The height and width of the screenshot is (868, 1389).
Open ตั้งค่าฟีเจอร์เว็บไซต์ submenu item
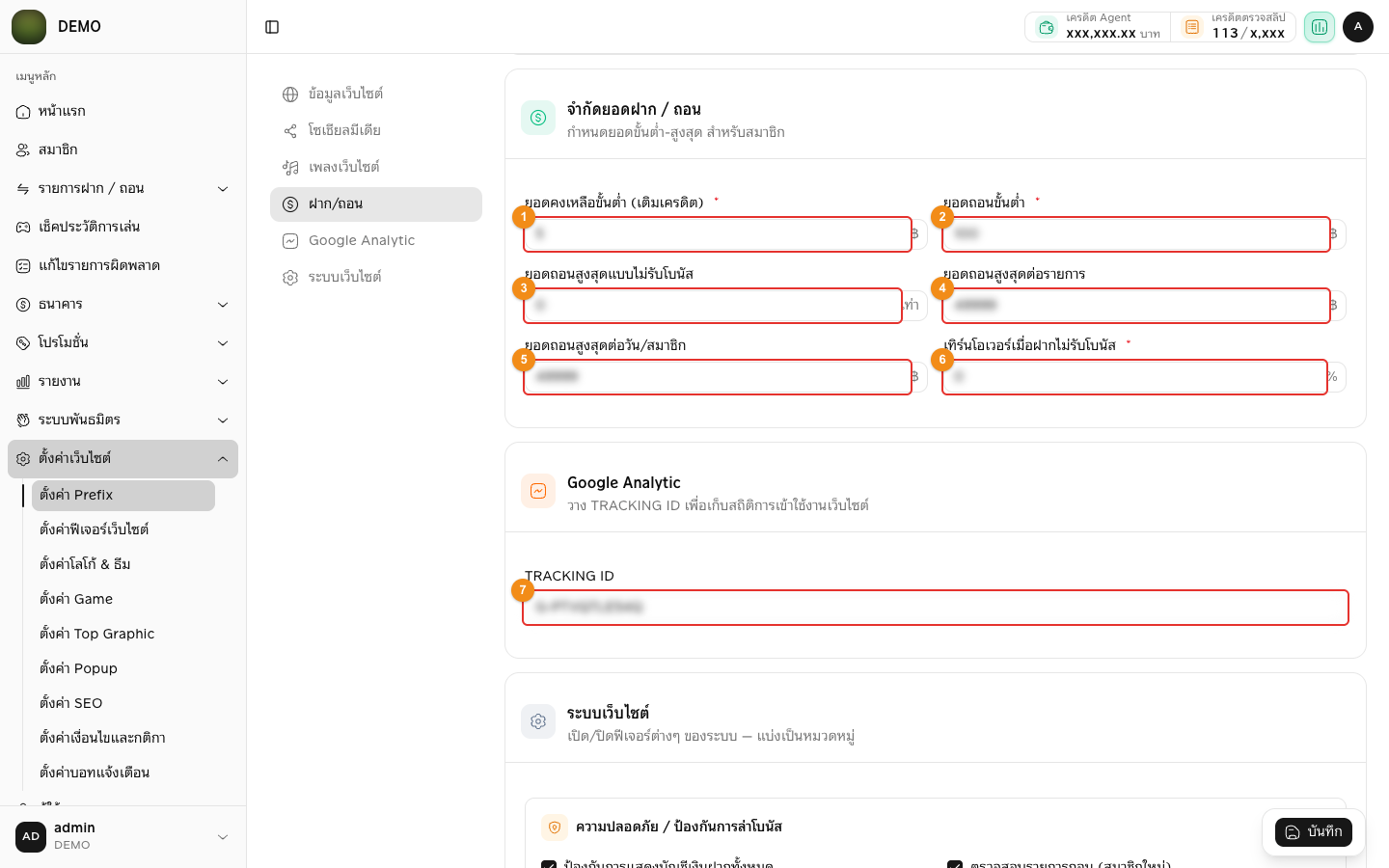tap(123, 530)
